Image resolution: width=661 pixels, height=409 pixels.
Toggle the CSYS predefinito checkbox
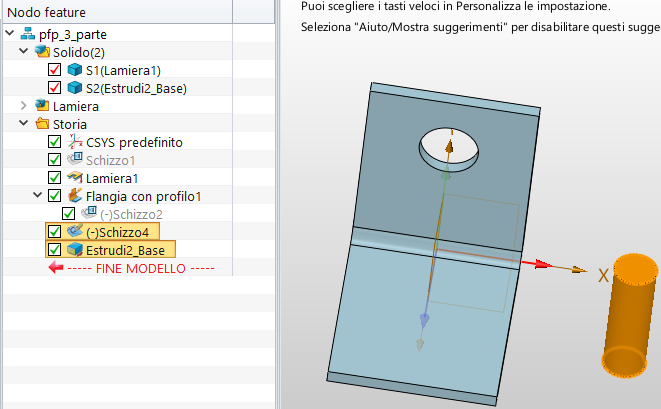(54, 142)
